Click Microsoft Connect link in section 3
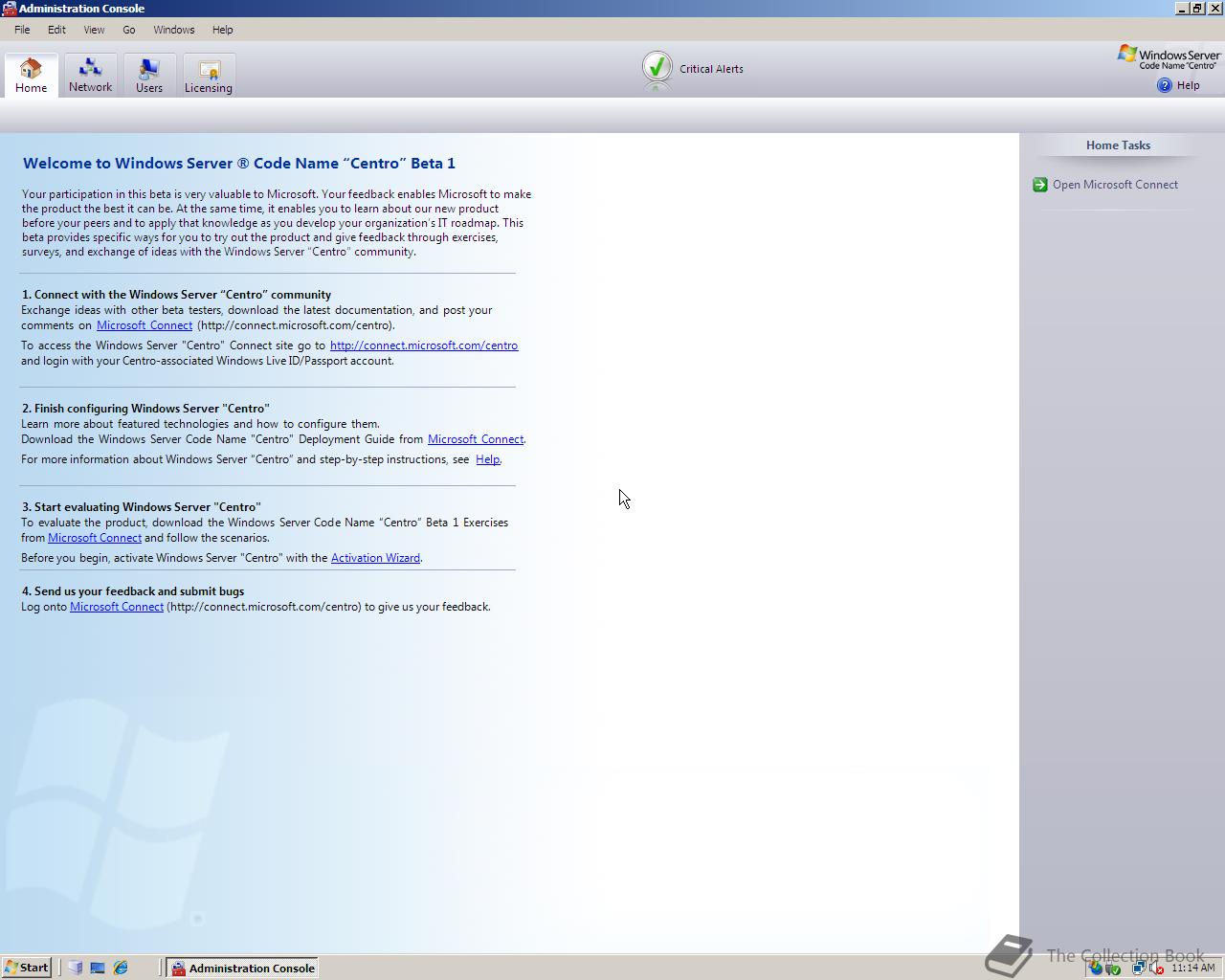 (95, 538)
